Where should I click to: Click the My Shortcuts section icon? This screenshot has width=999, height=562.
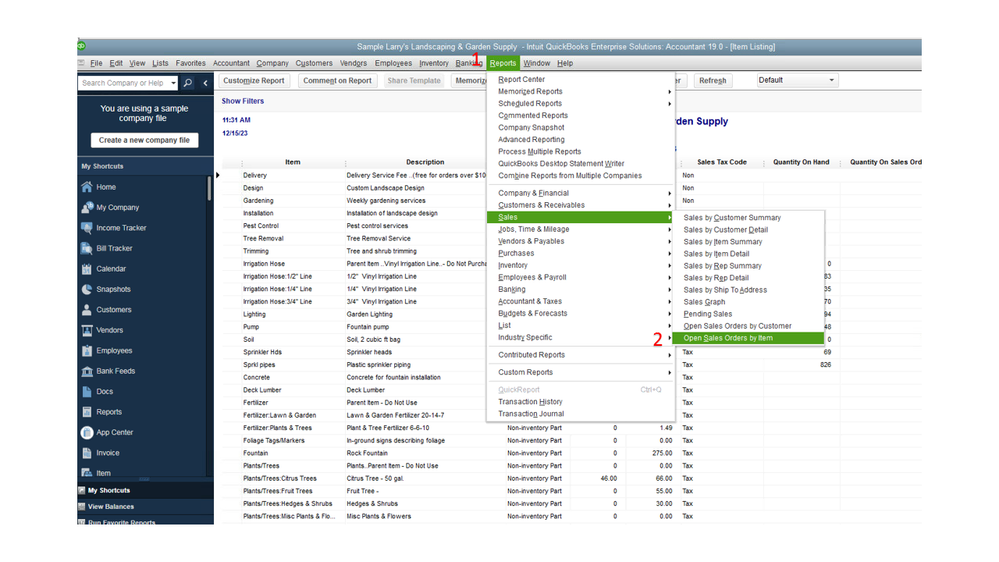tap(82, 490)
